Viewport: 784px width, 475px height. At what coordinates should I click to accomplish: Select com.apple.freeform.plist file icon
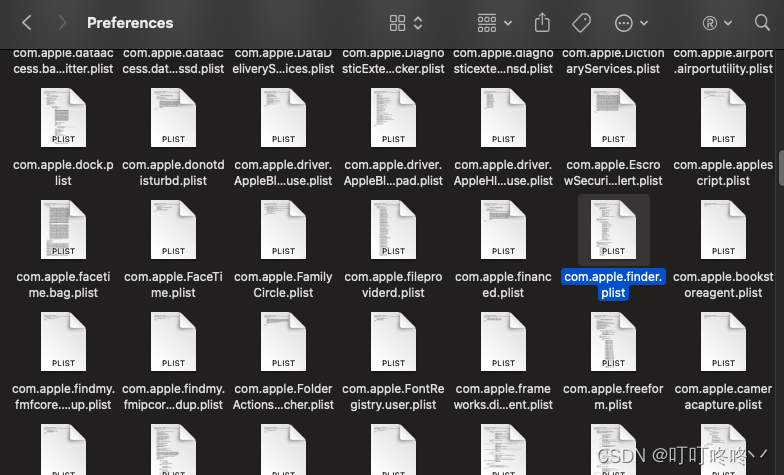613,342
